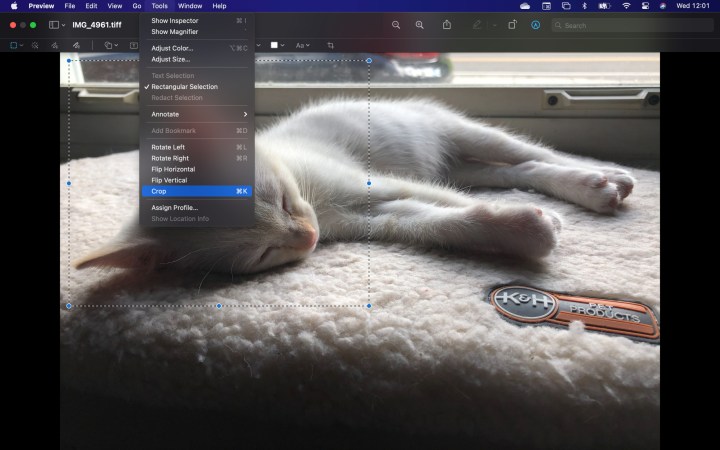Click the cloud icon in menu bar
This screenshot has width=720, height=450.
pyautogui.click(x=525, y=6)
